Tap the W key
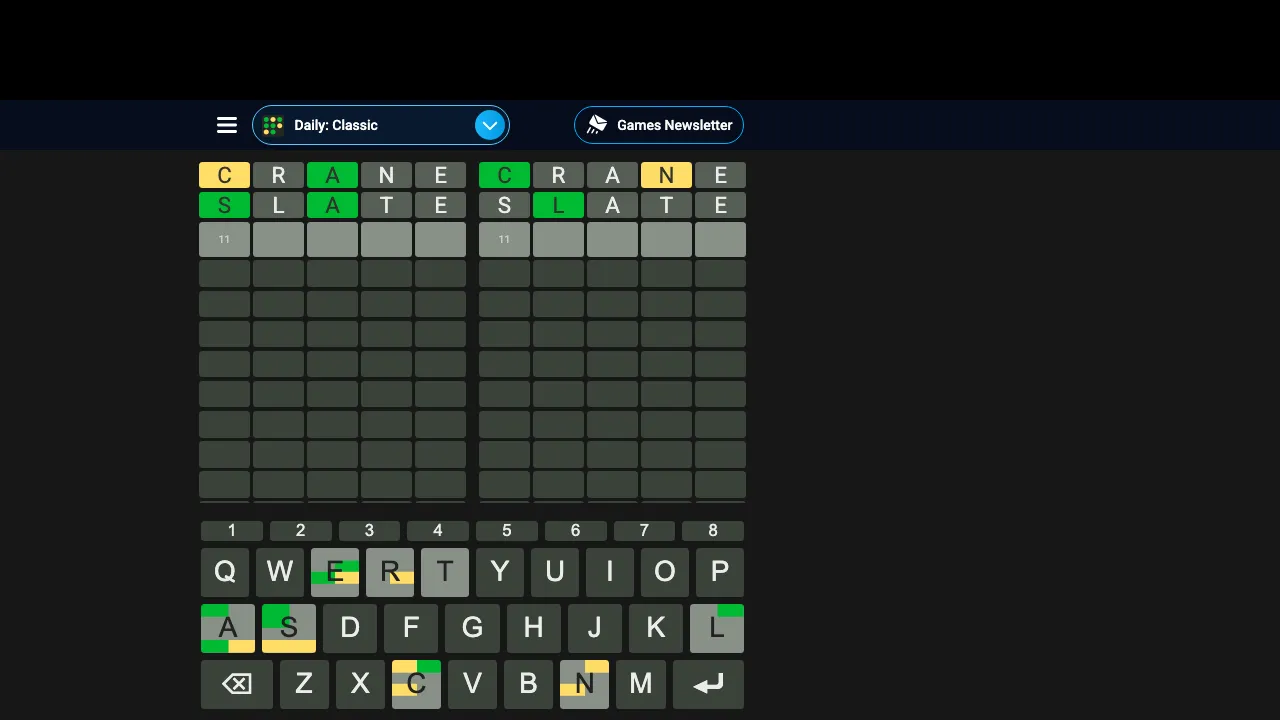1280x720 pixels. click(x=280, y=572)
